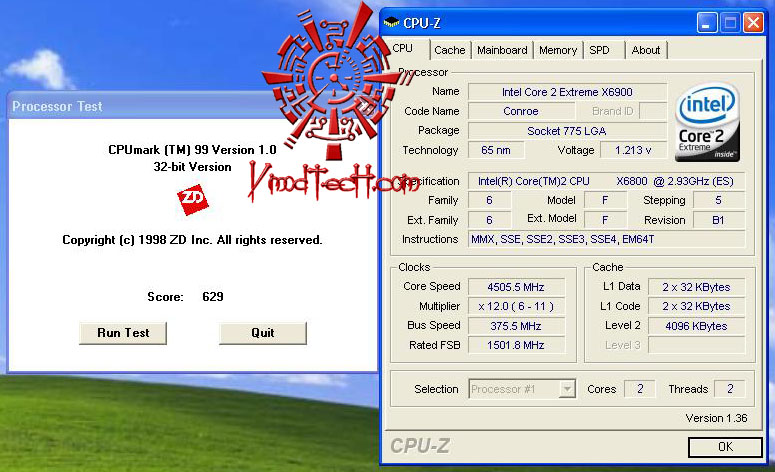The height and width of the screenshot is (472, 775).
Task: Click the Multiplier value 'x 12.0 ( 6 - 11 )'
Action: click(516, 306)
